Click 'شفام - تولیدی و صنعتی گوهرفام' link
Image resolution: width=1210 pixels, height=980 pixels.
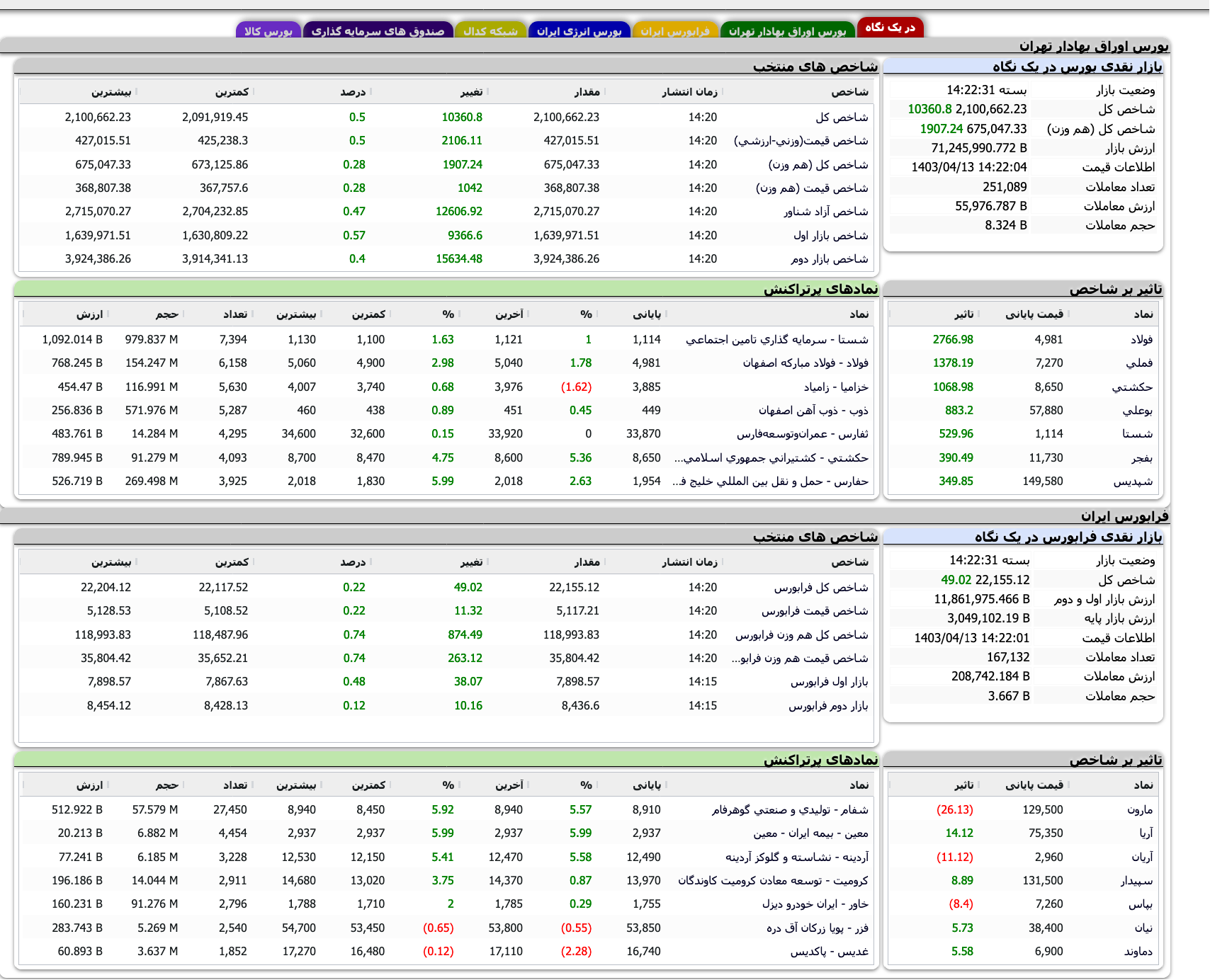pos(789,810)
